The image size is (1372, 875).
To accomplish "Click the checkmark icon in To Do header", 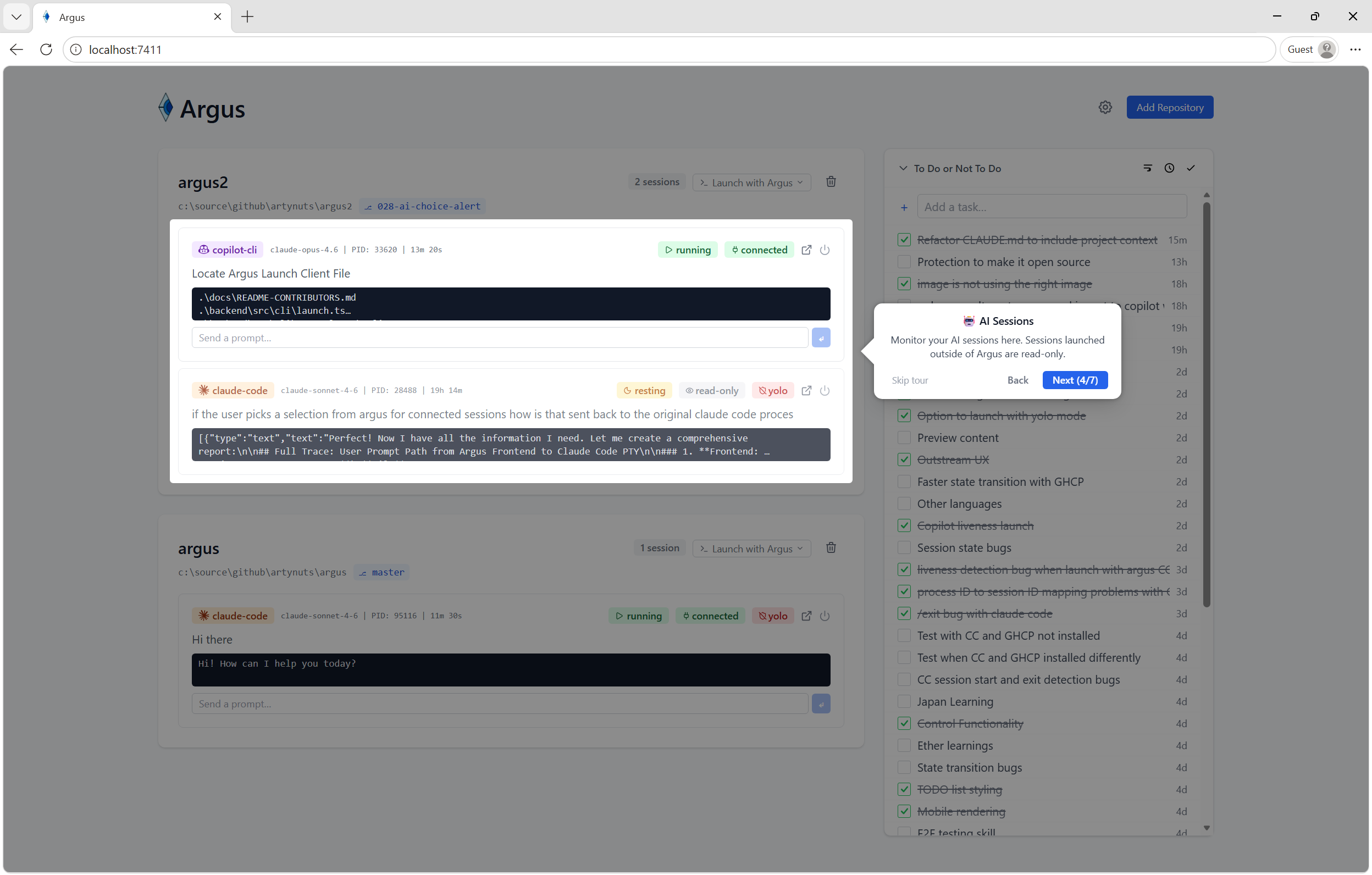I will (x=1191, y=168).
